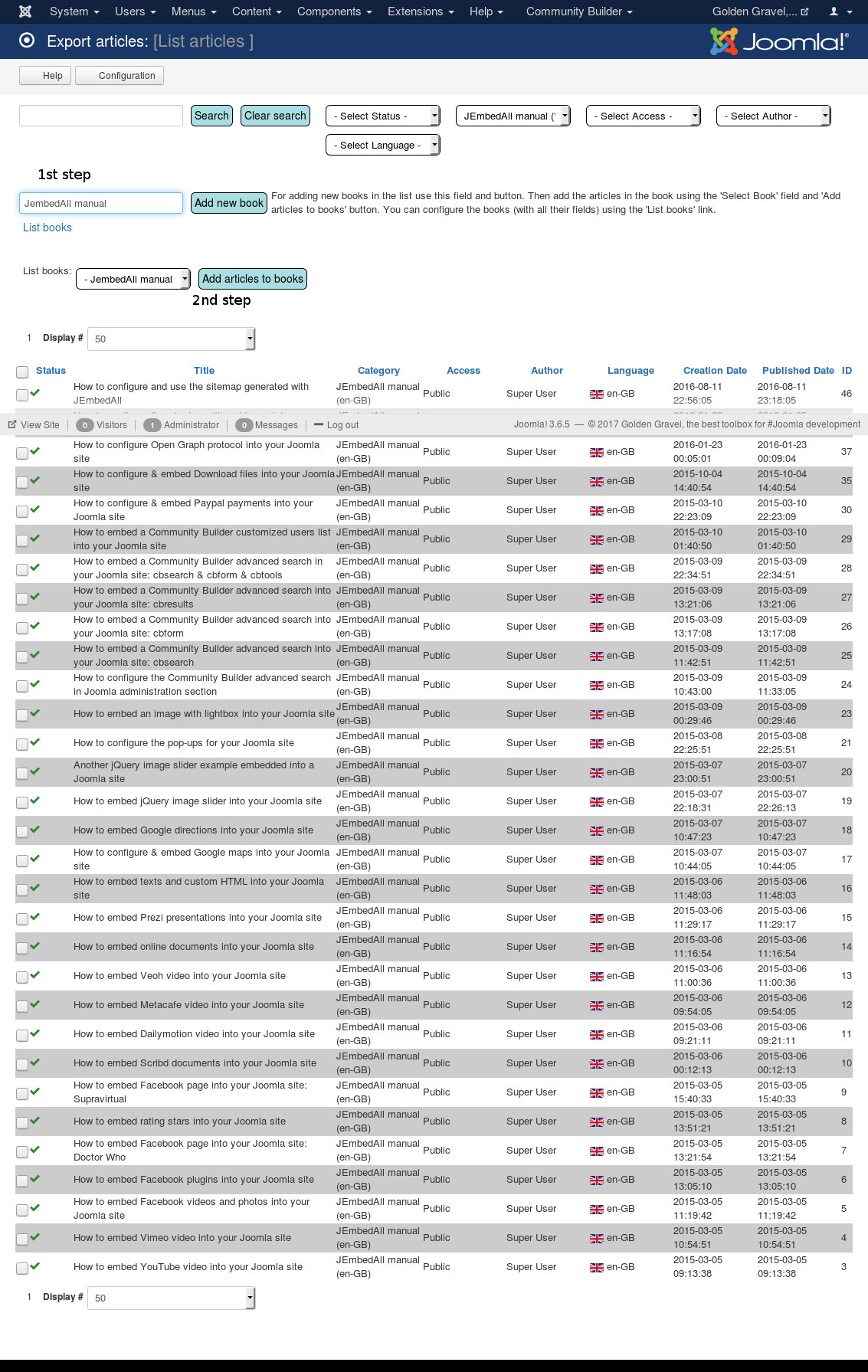Expand the Select Access filter dropdown
This screenshot has height=1372, width=868.
tap(644, 116)
